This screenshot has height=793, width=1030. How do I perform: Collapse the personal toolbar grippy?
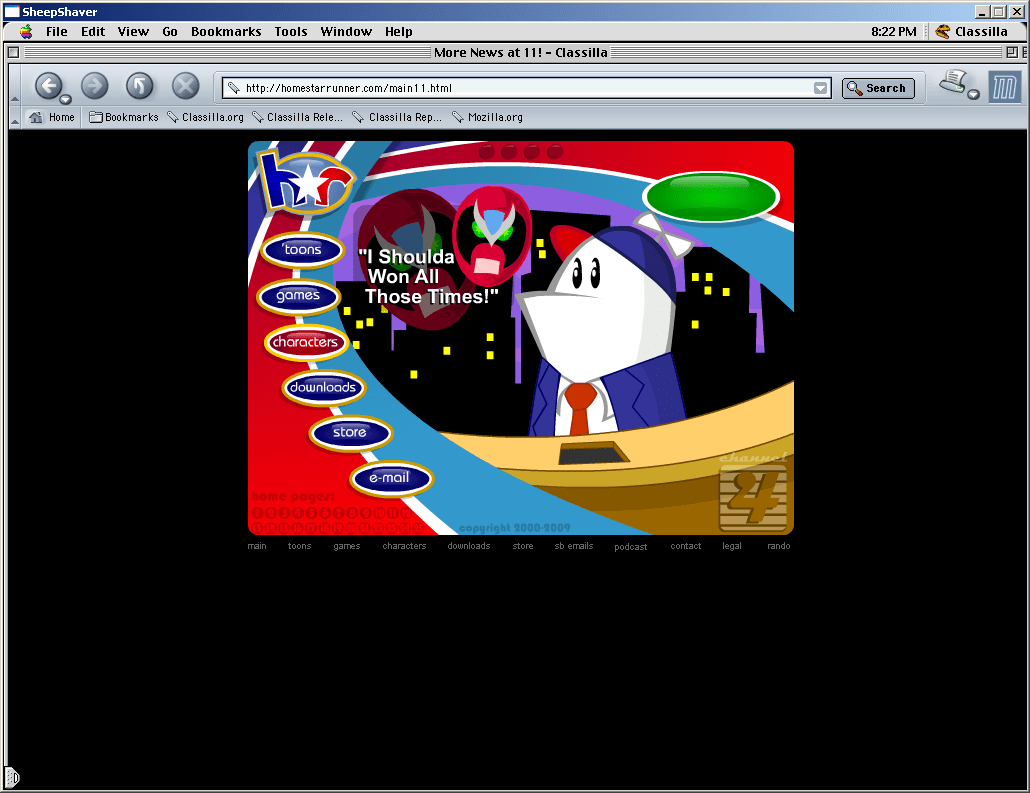[x=15, y=117]
